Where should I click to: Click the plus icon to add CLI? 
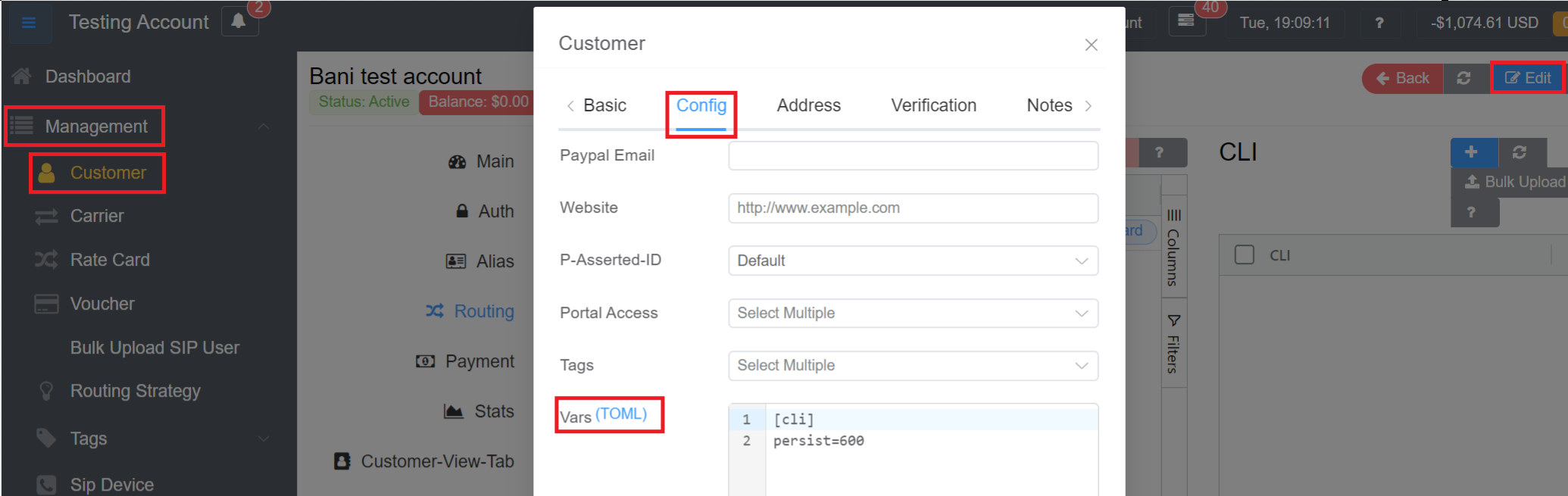(x=1472, y=152)
